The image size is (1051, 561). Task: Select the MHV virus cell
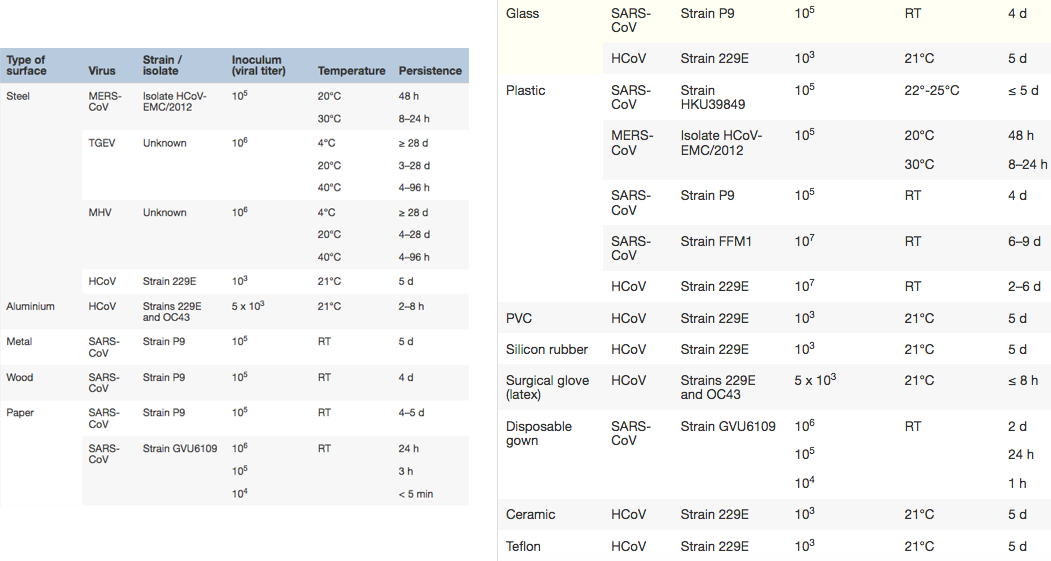tap(100, 212)
